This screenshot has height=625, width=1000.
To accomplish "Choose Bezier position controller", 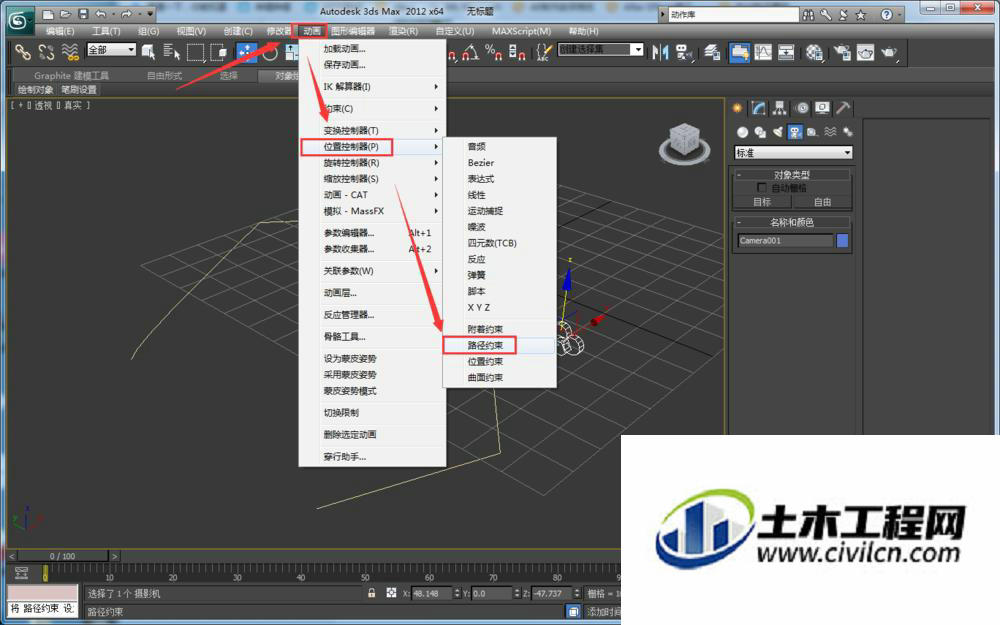I will pyautogui.click(x=481, y=163).
